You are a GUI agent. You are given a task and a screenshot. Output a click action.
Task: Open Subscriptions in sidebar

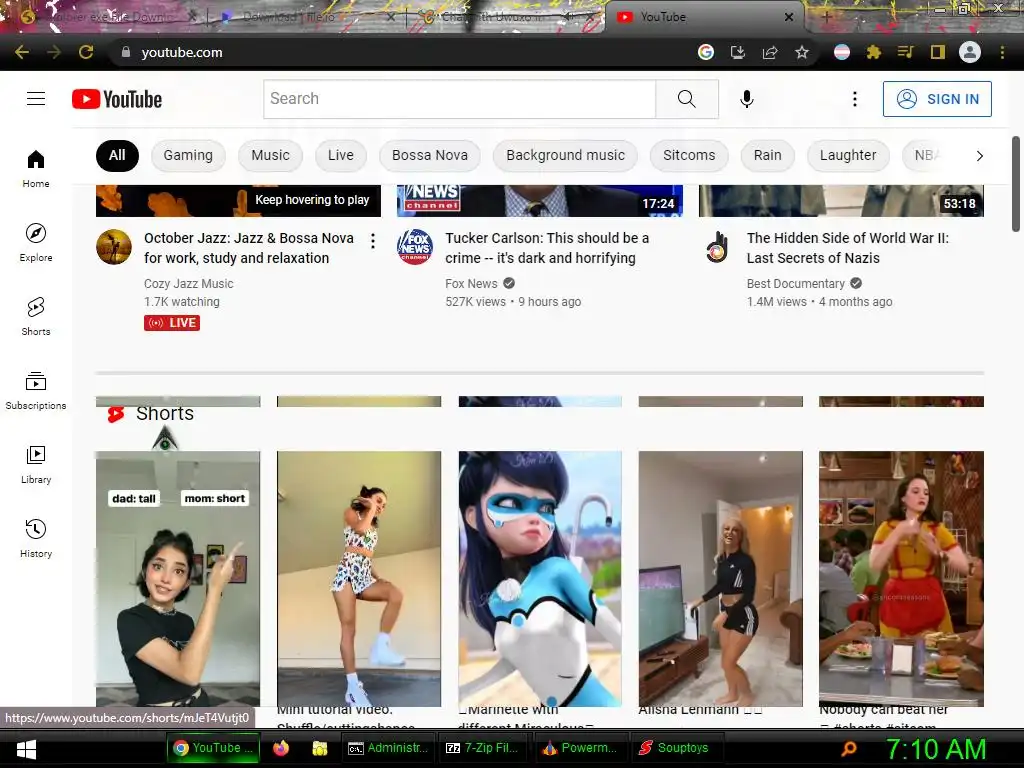36,390
